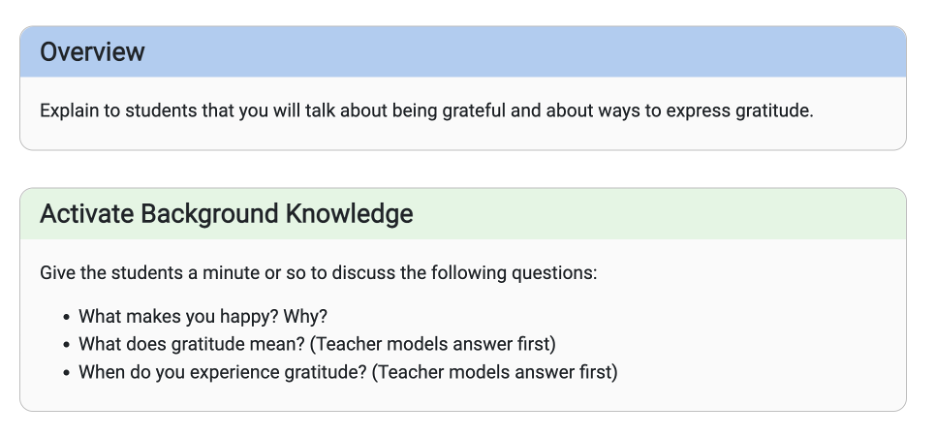Click the bullet point before 'What does gratitude'
936x438 pixels.
coord(66,345)
